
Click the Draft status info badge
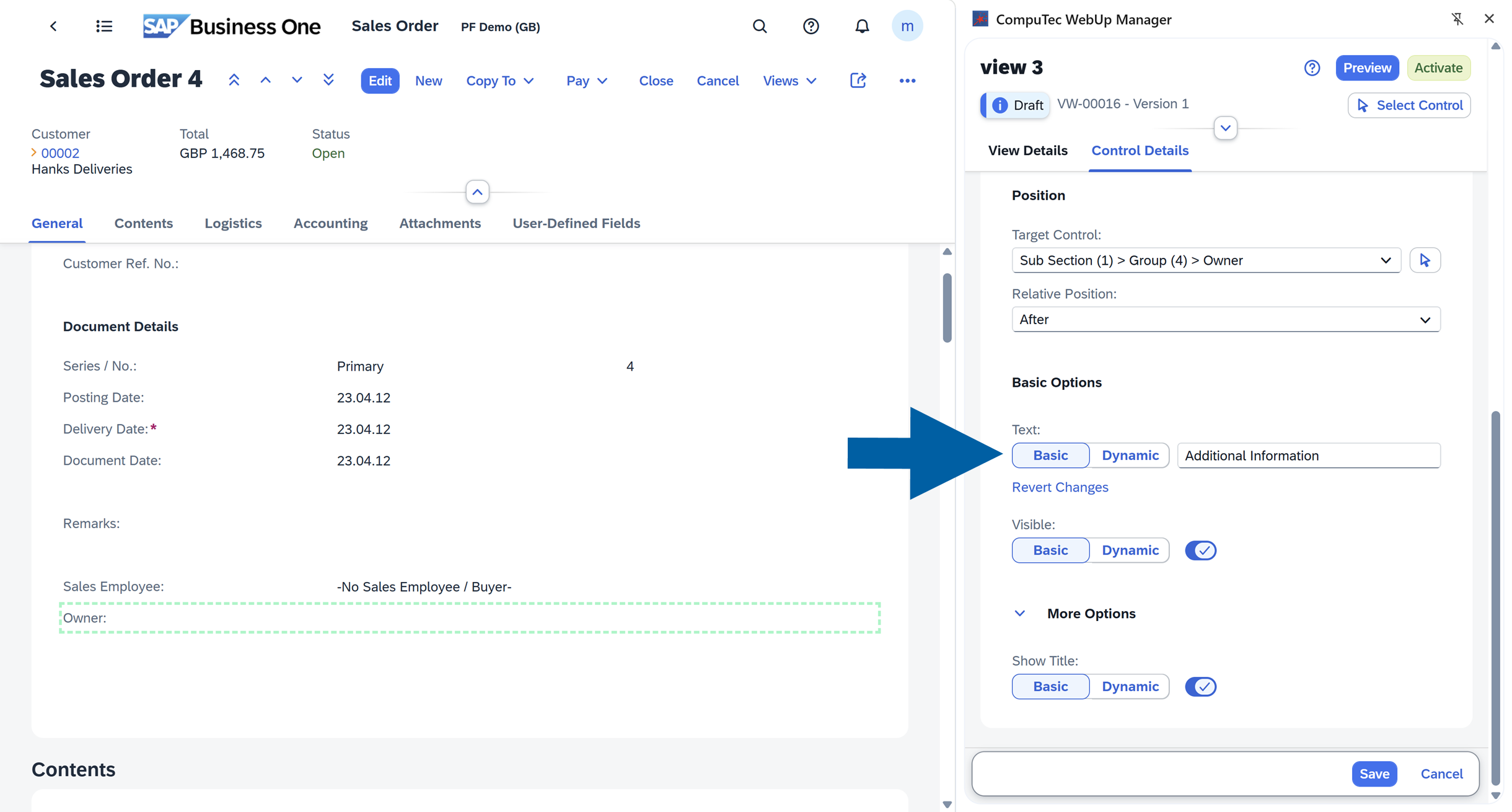(1016, 105)
